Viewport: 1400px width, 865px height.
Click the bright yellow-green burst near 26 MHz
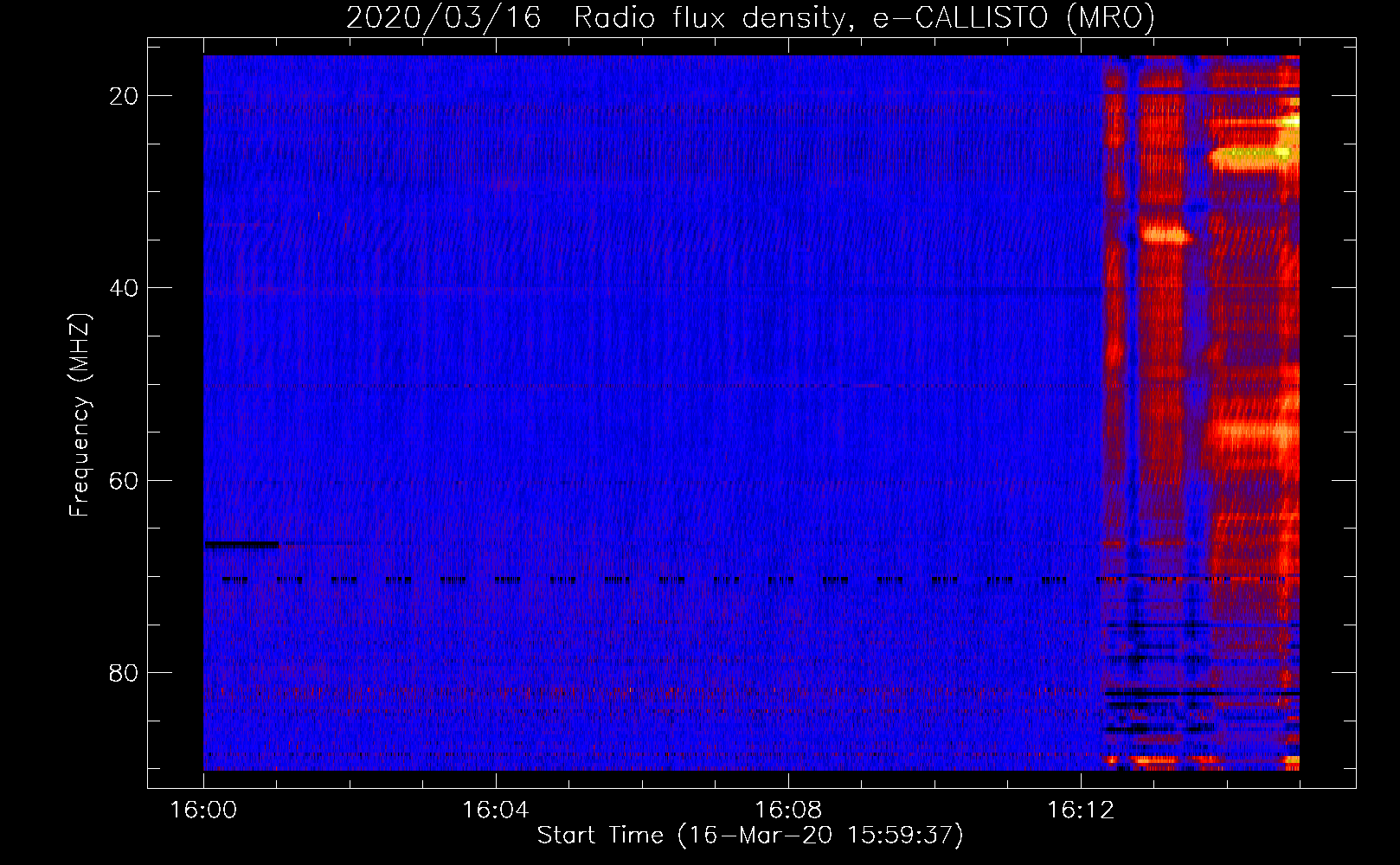coord(1253,157)
